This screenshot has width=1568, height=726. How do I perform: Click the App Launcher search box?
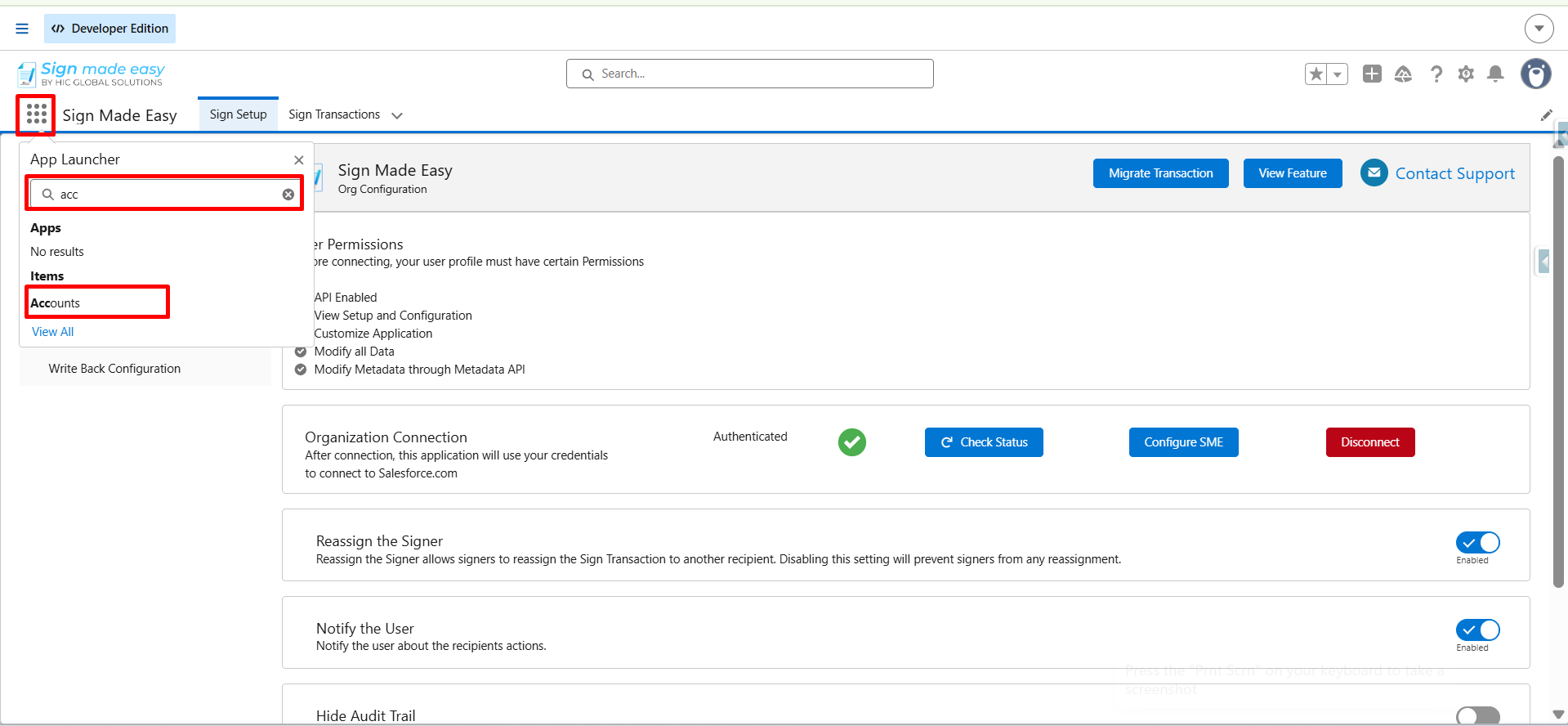[164, 194]
